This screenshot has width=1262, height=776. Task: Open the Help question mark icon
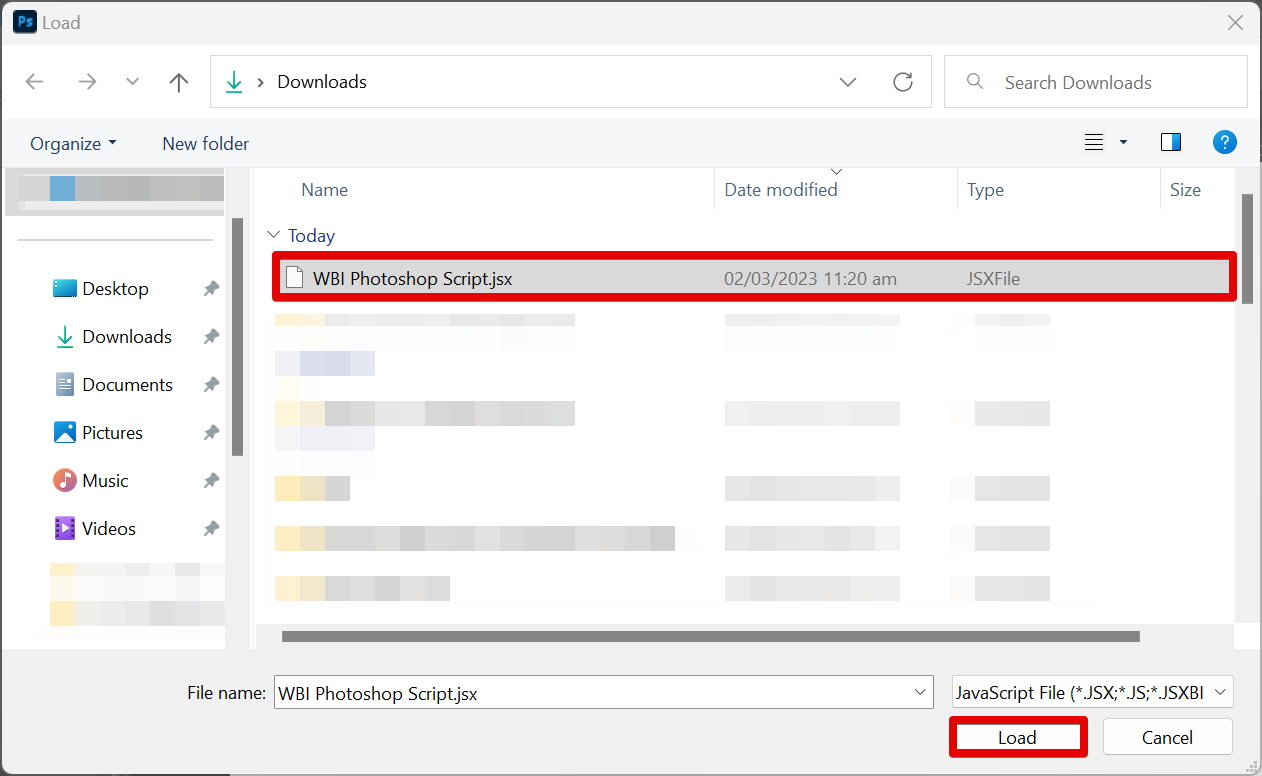tap(1224, 143)
